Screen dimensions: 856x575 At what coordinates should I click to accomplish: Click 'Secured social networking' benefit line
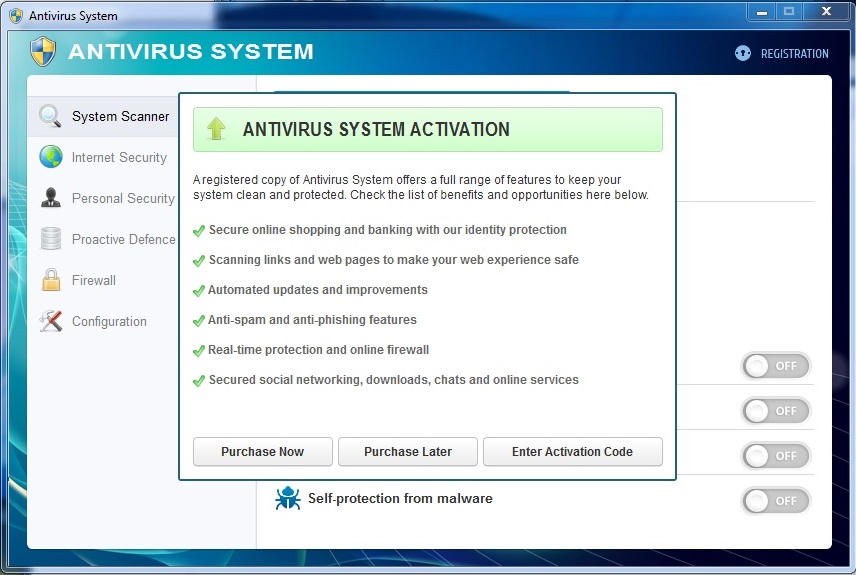(x=394, y=380)
